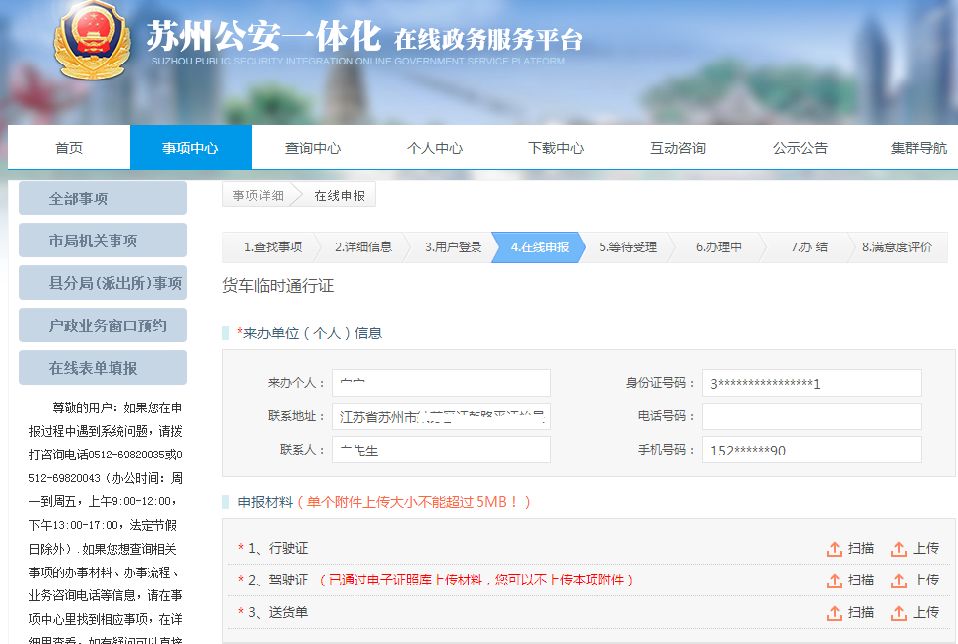Viewport: 958px width, 644px height.
Task: Click the 电话号码 input field
Action: [x=811, y=416]
